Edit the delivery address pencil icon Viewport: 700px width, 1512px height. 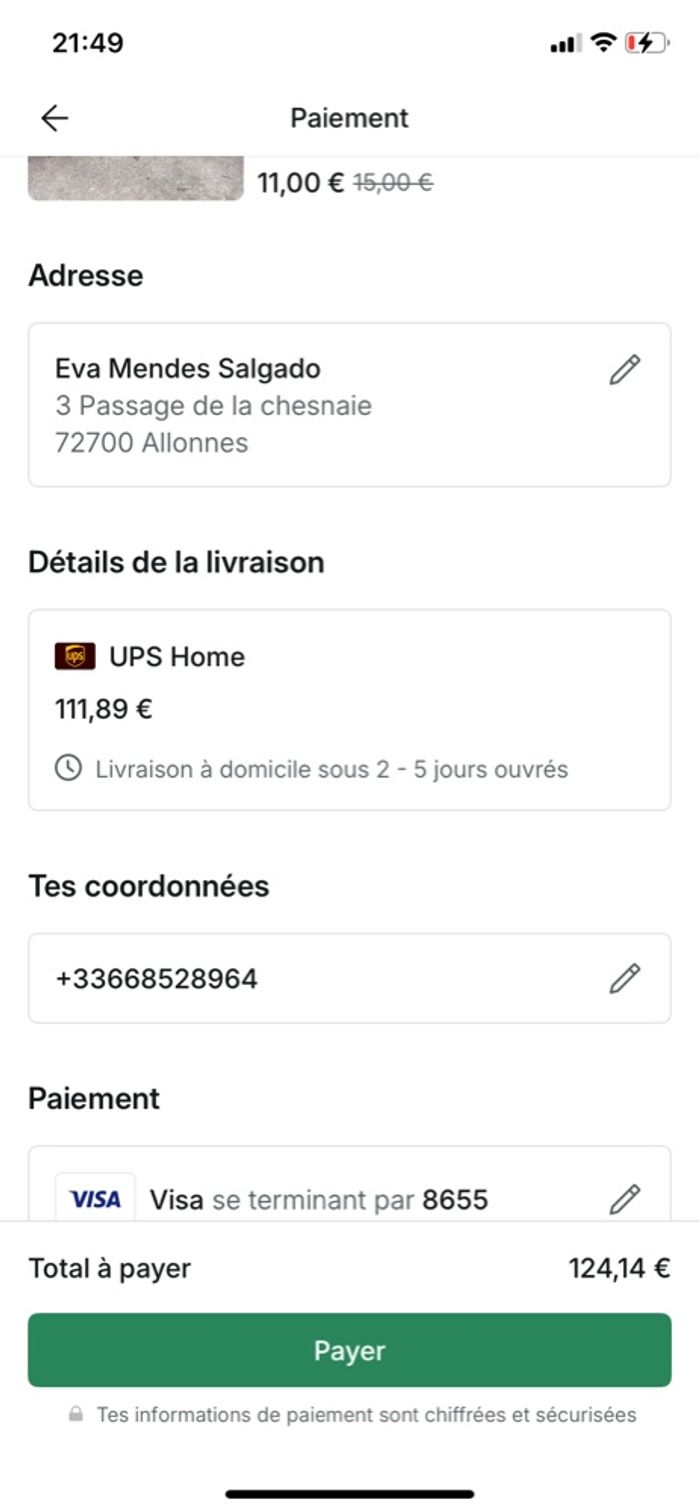(625, 370)
